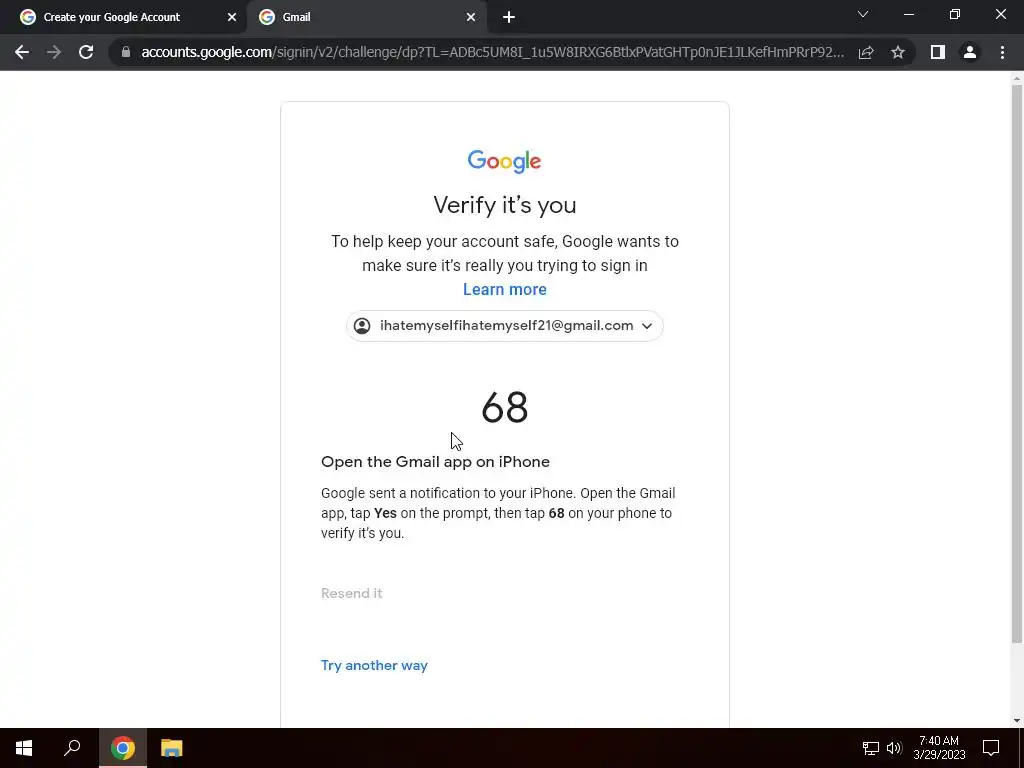1024x768 pixels.
Task: Open File Explorer from the taskbar
Action: point(172,748)
